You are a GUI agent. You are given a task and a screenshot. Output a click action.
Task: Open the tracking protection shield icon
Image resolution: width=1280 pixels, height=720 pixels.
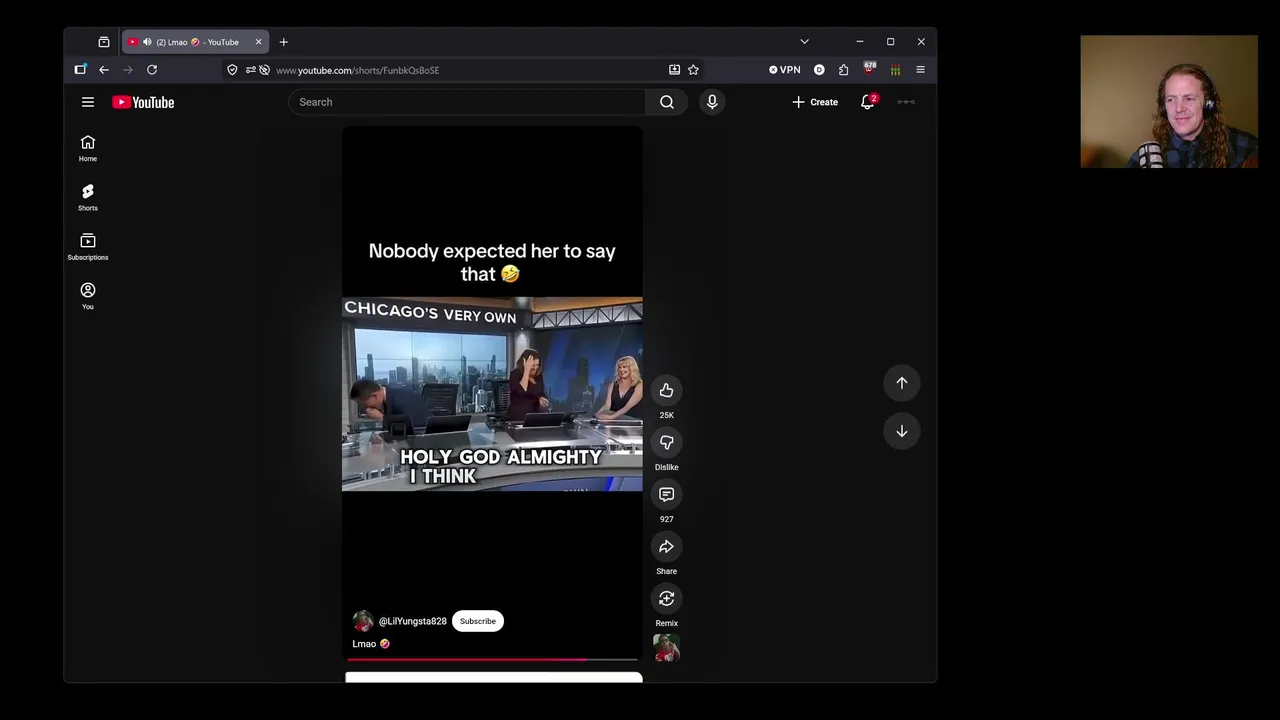pos(232,70)
